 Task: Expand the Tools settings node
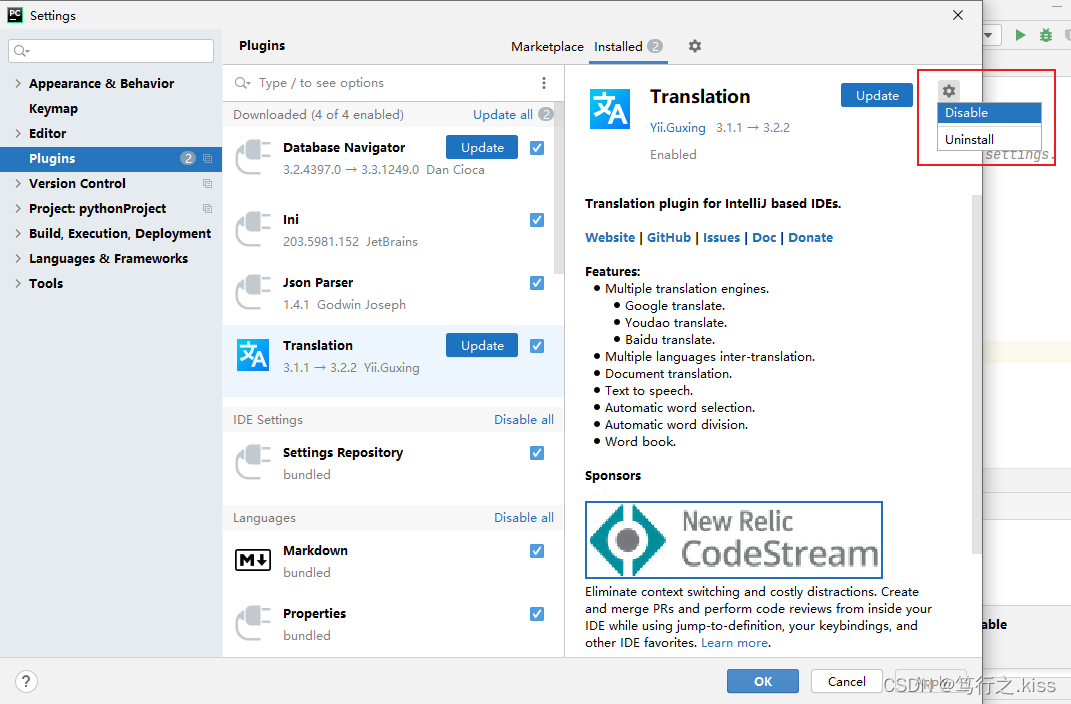pyautogui.click(x=18, y=283)
